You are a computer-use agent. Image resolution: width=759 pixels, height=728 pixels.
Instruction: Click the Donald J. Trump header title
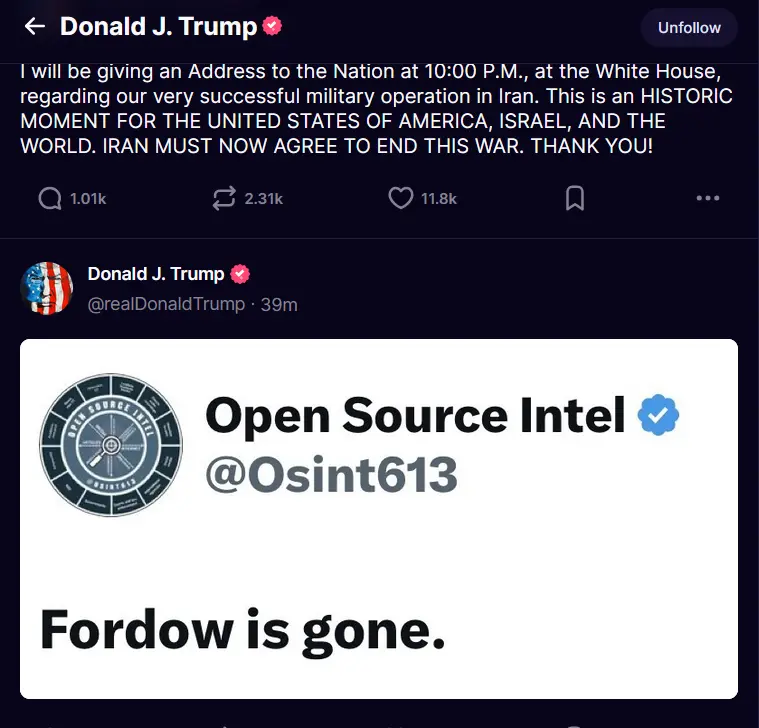point(158,27)
